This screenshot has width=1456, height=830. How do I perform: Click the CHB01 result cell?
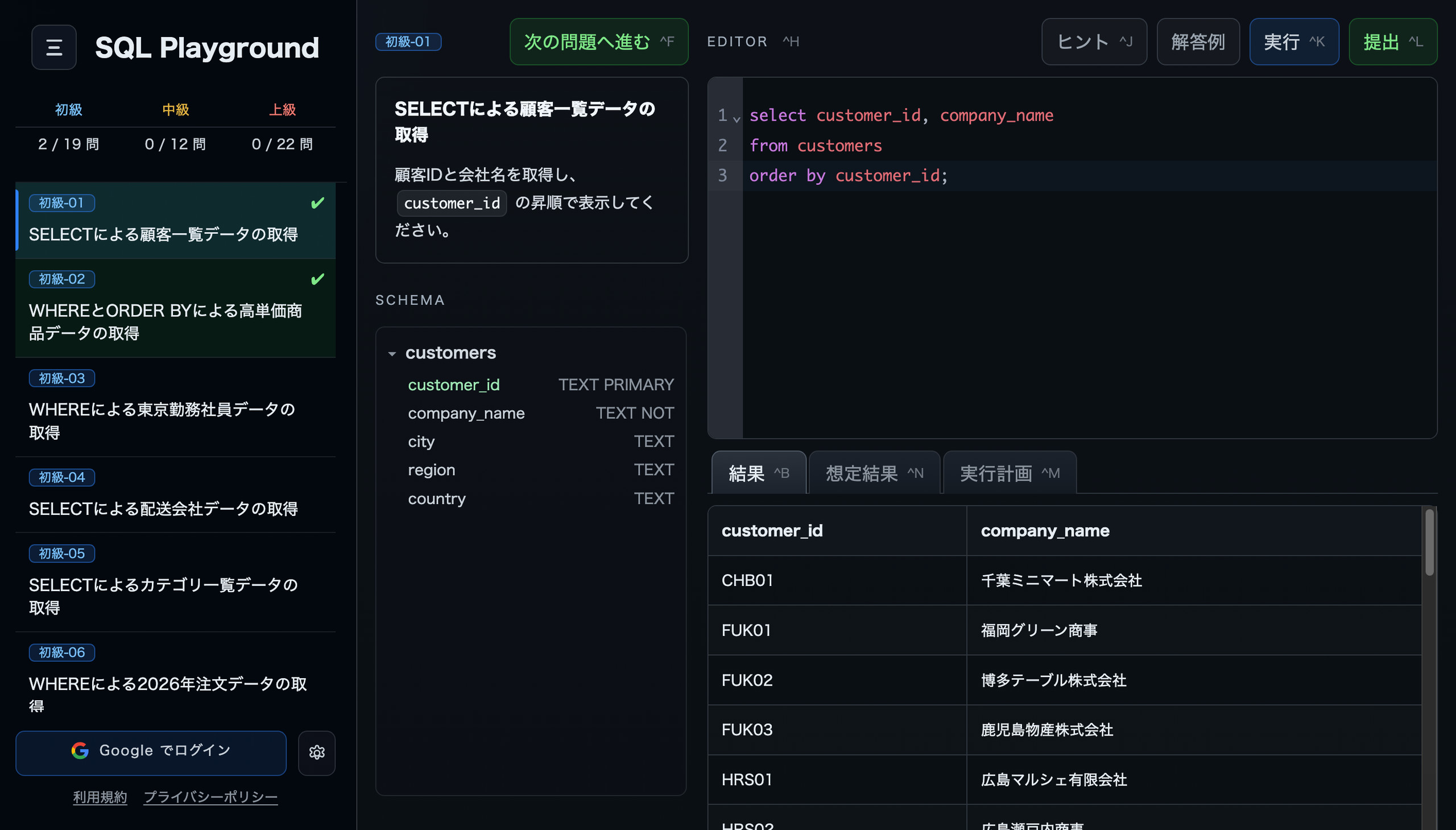837,580
